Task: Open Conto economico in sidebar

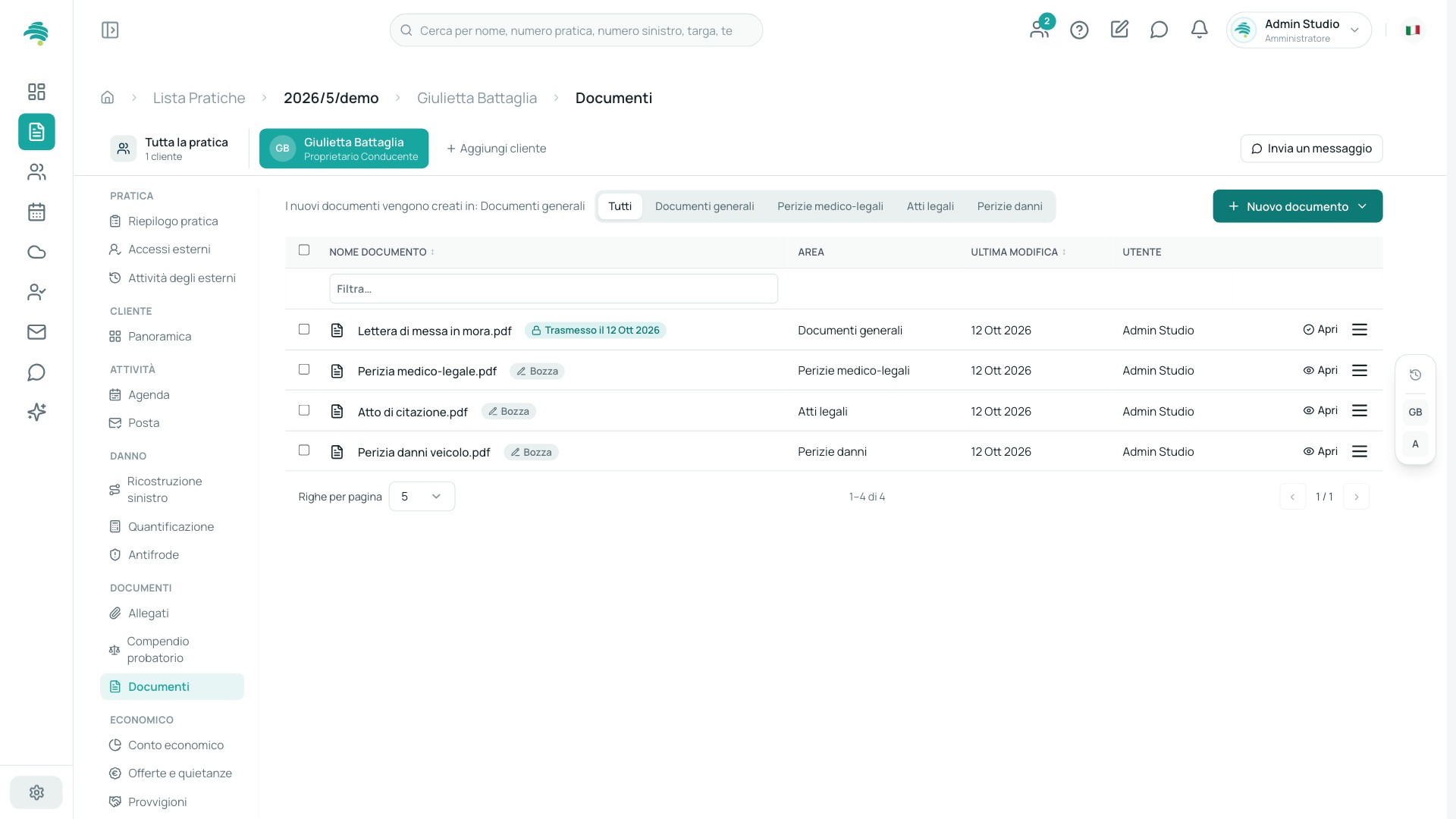Action: click(172, 745)
